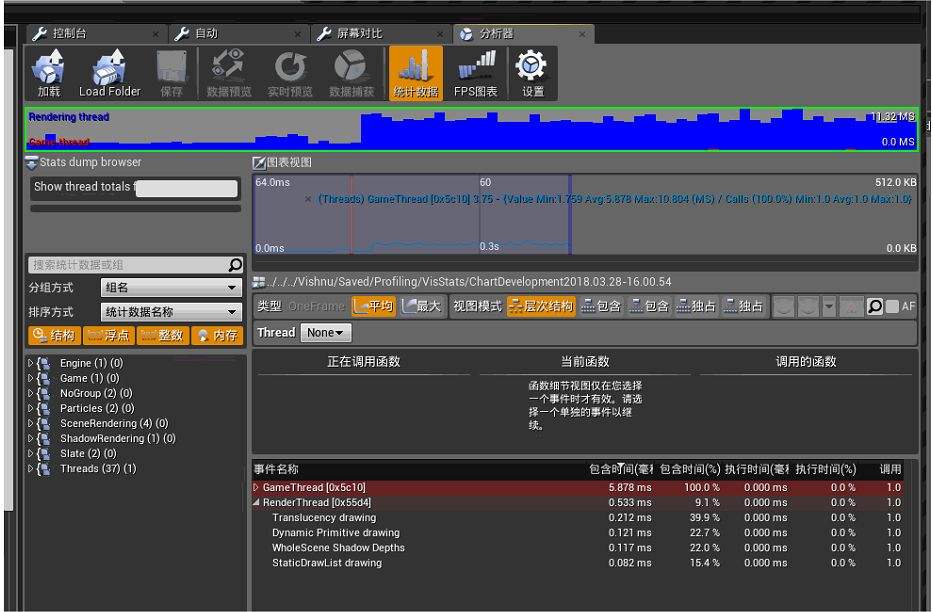
Task: Sort by the 执行时间(%) column header
Action: pos(826,469)
